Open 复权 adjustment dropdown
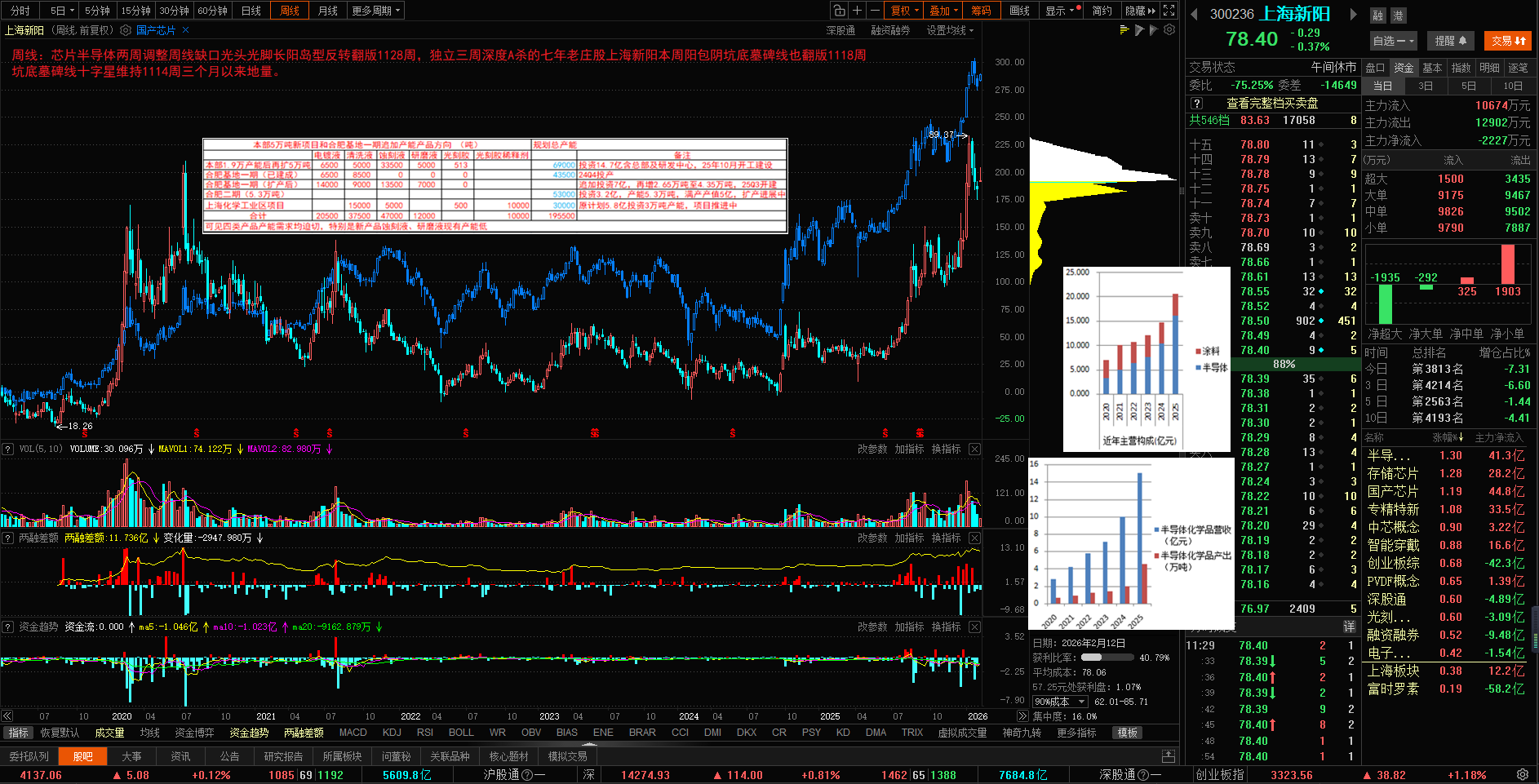Viewport: 1539px width, 784px height. point(904,11)
